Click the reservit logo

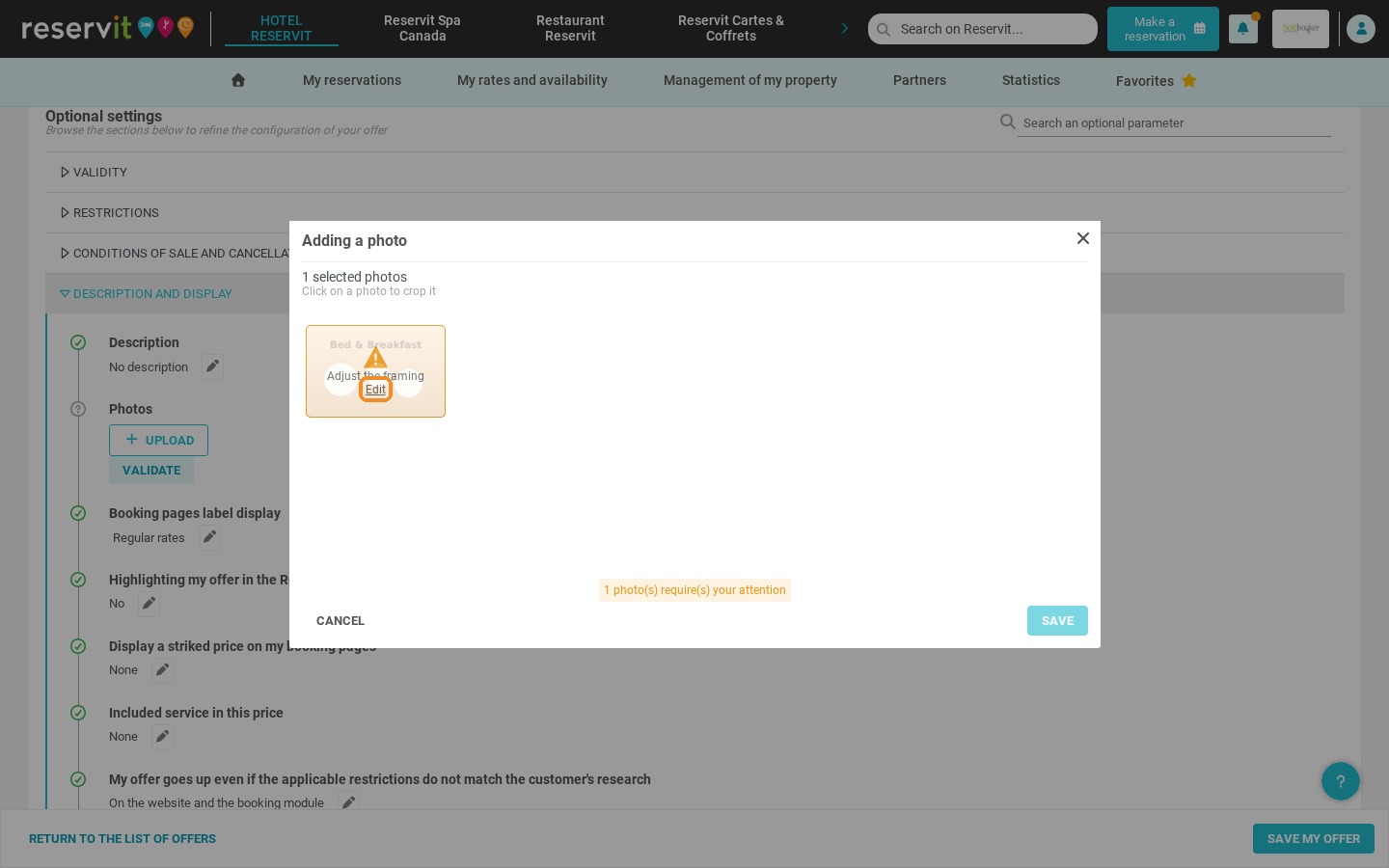click(106, 28)
